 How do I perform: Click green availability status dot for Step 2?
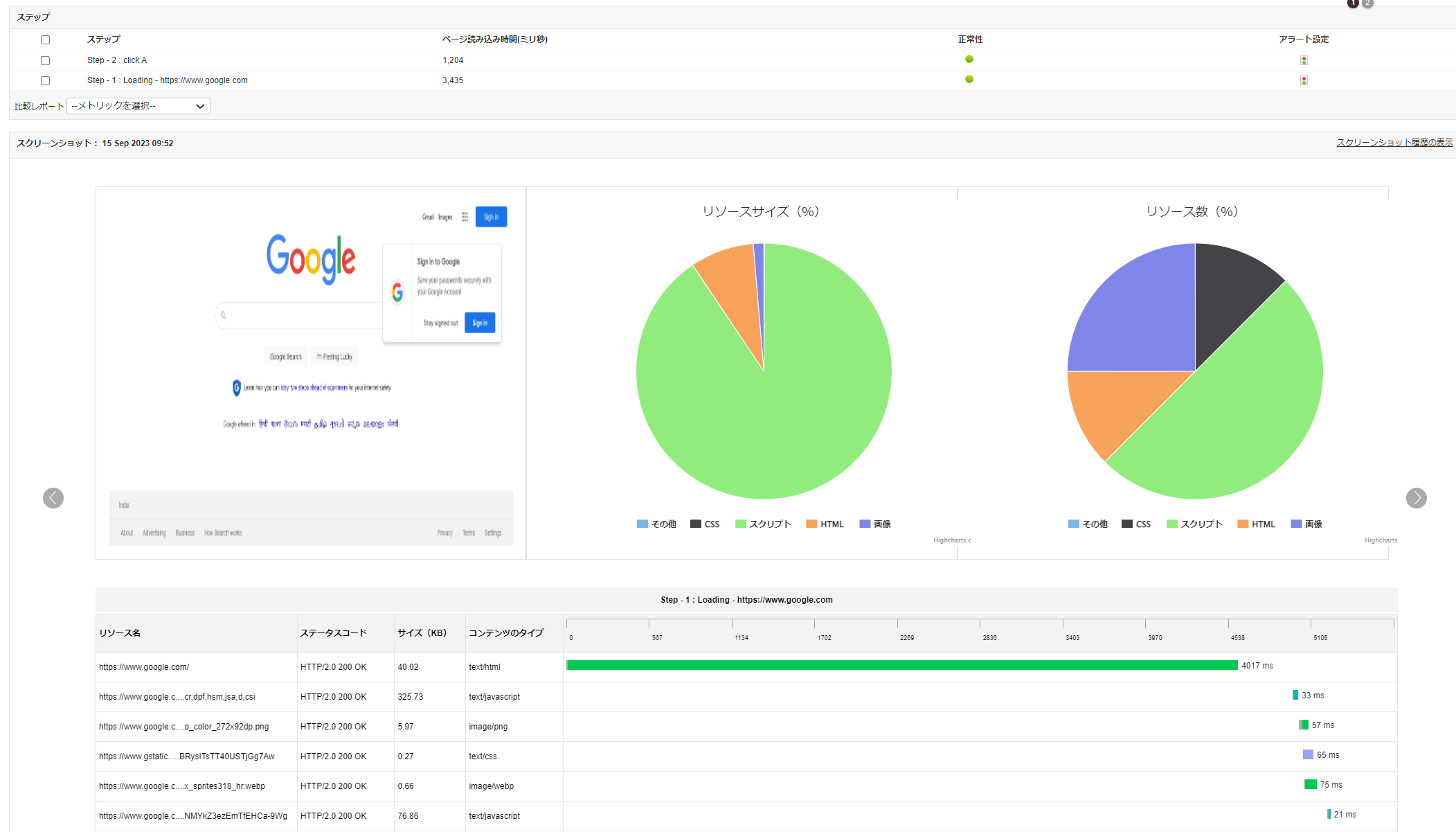click(969, 59)
